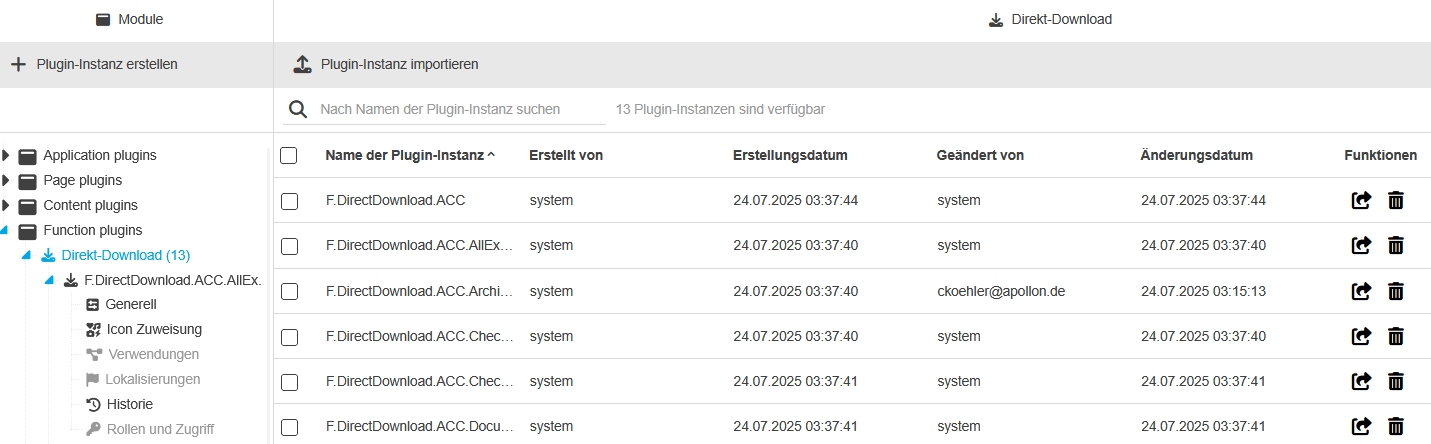Select checkbox for F.DirectDownload.ACC.Archi row
This screenshot has height=444, width=1431.
tap(289, 291)
